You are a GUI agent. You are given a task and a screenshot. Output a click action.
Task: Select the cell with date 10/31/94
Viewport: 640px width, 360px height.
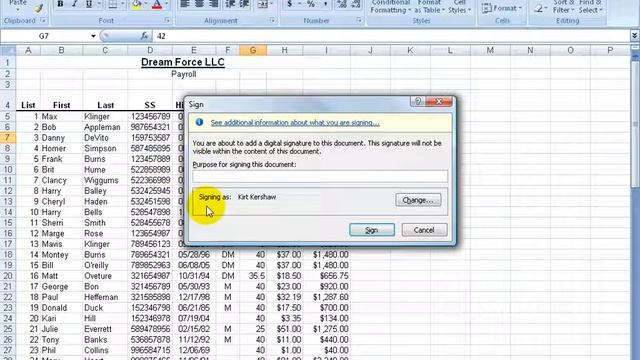pos(194,276)
